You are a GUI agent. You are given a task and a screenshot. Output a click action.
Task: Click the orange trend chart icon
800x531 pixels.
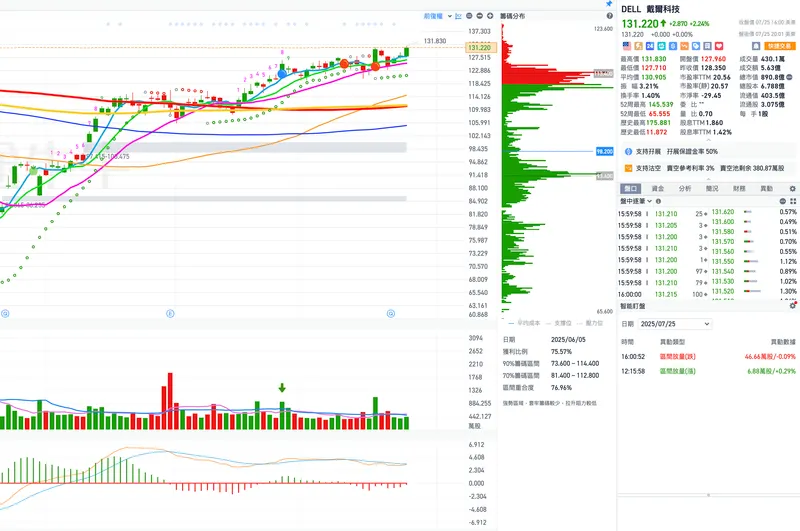(684, 46)
